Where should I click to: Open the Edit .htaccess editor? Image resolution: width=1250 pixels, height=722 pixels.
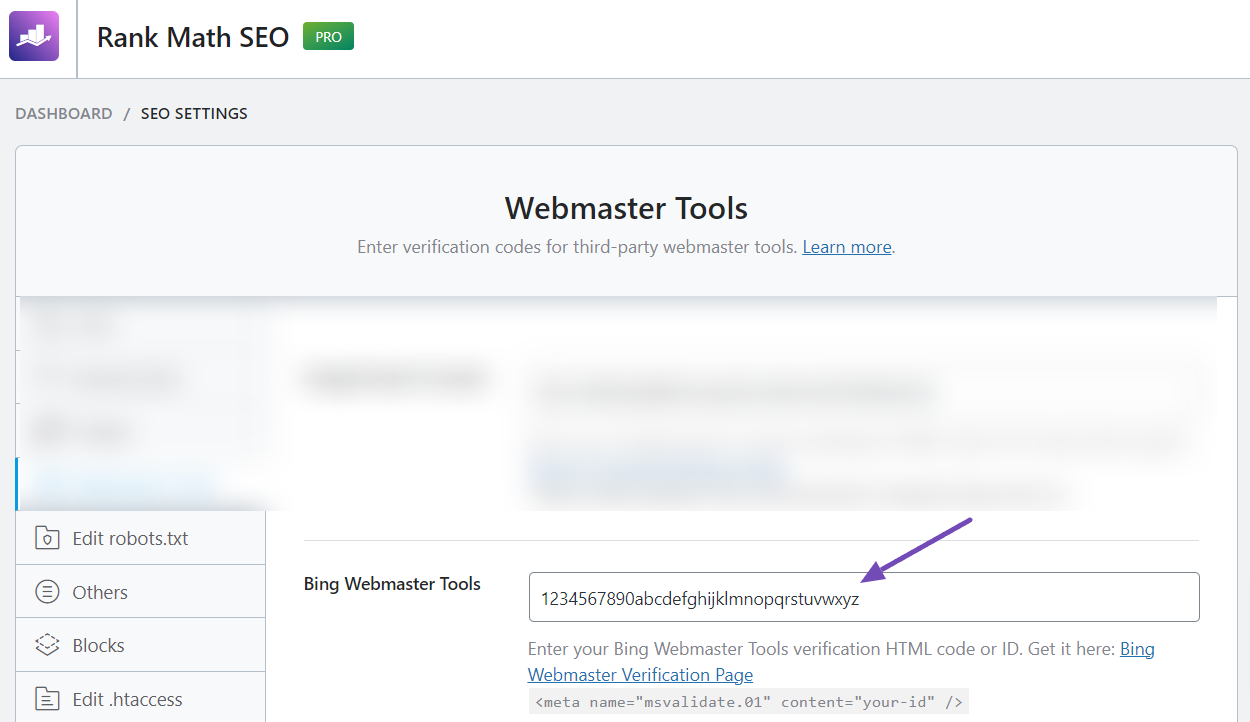click(128, 698)
